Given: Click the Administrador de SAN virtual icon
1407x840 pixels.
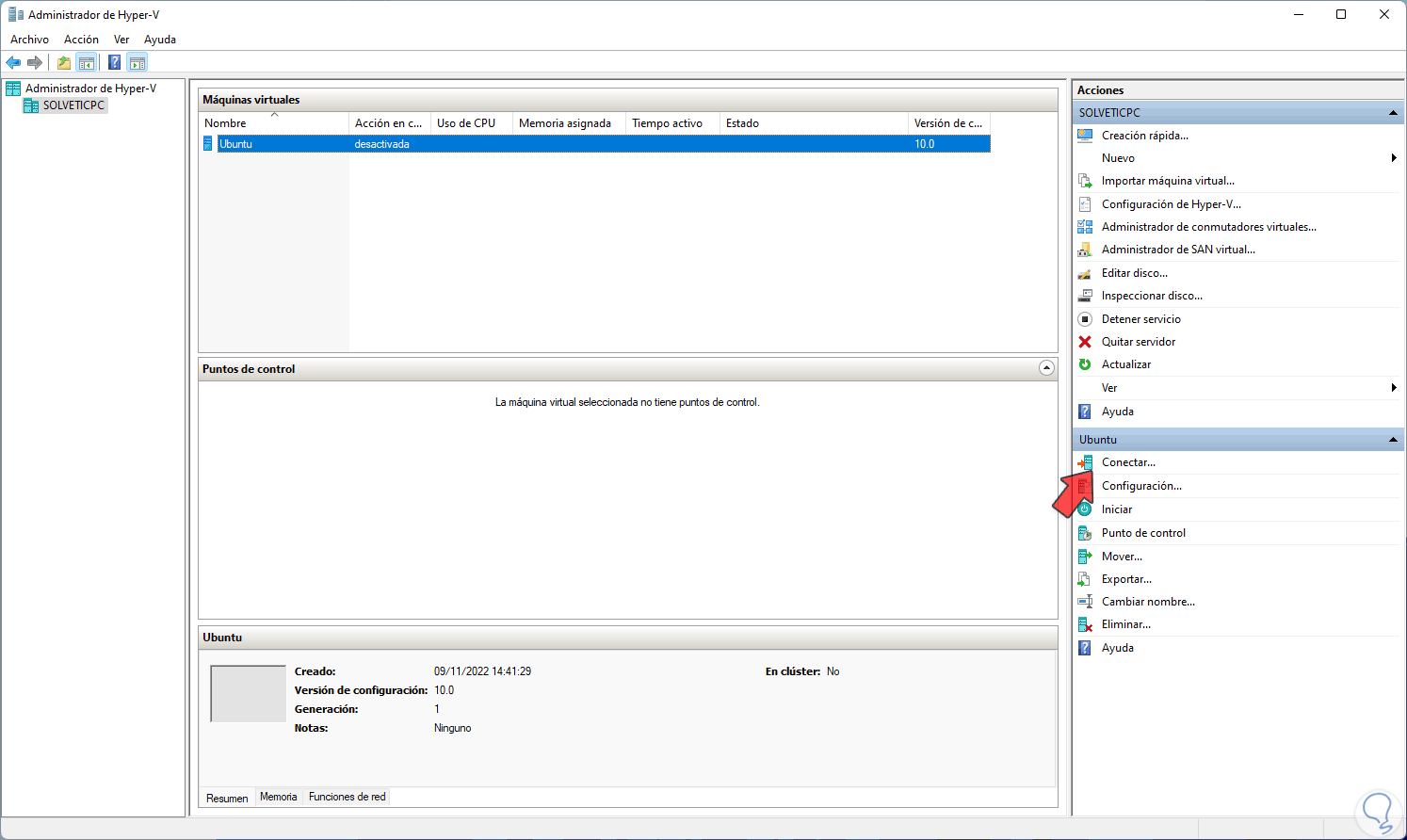Looking at the screenshot, I should pyautogui.click(x=1085, y=250).
